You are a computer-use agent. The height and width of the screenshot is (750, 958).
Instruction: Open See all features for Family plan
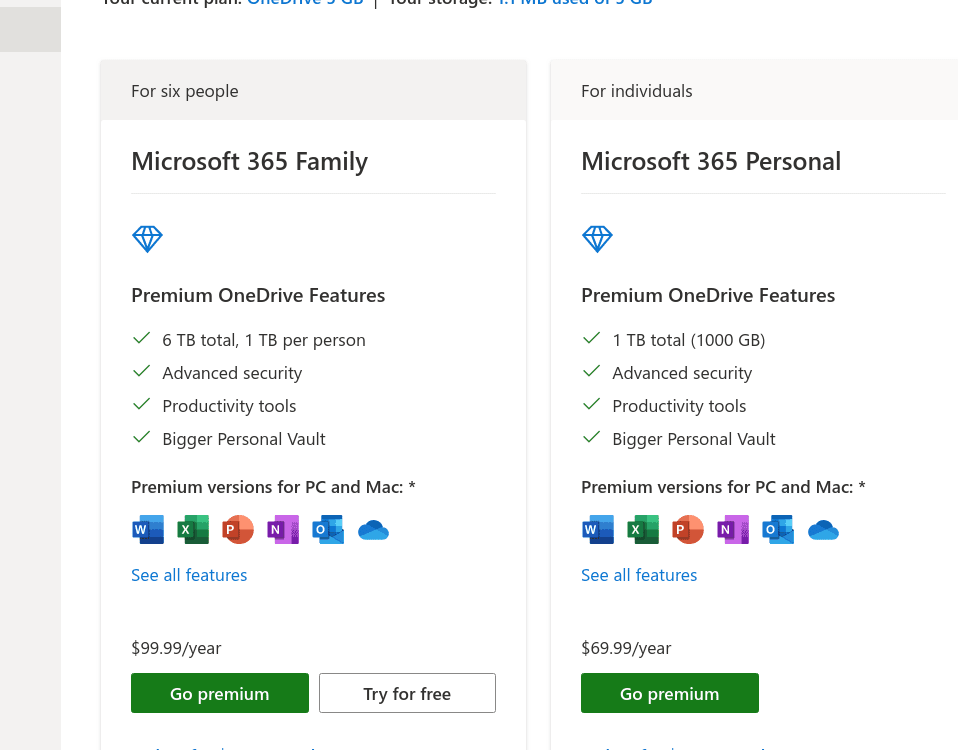[x=189, y=575]
